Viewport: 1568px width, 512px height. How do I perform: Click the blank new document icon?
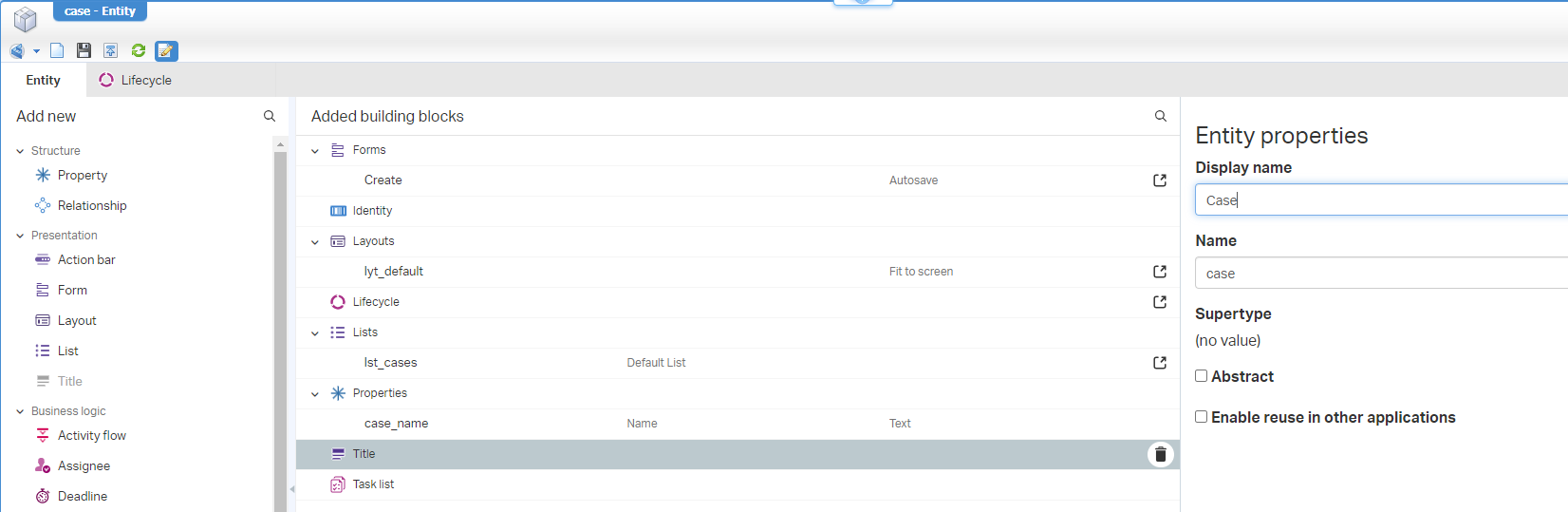pos(57,50)
